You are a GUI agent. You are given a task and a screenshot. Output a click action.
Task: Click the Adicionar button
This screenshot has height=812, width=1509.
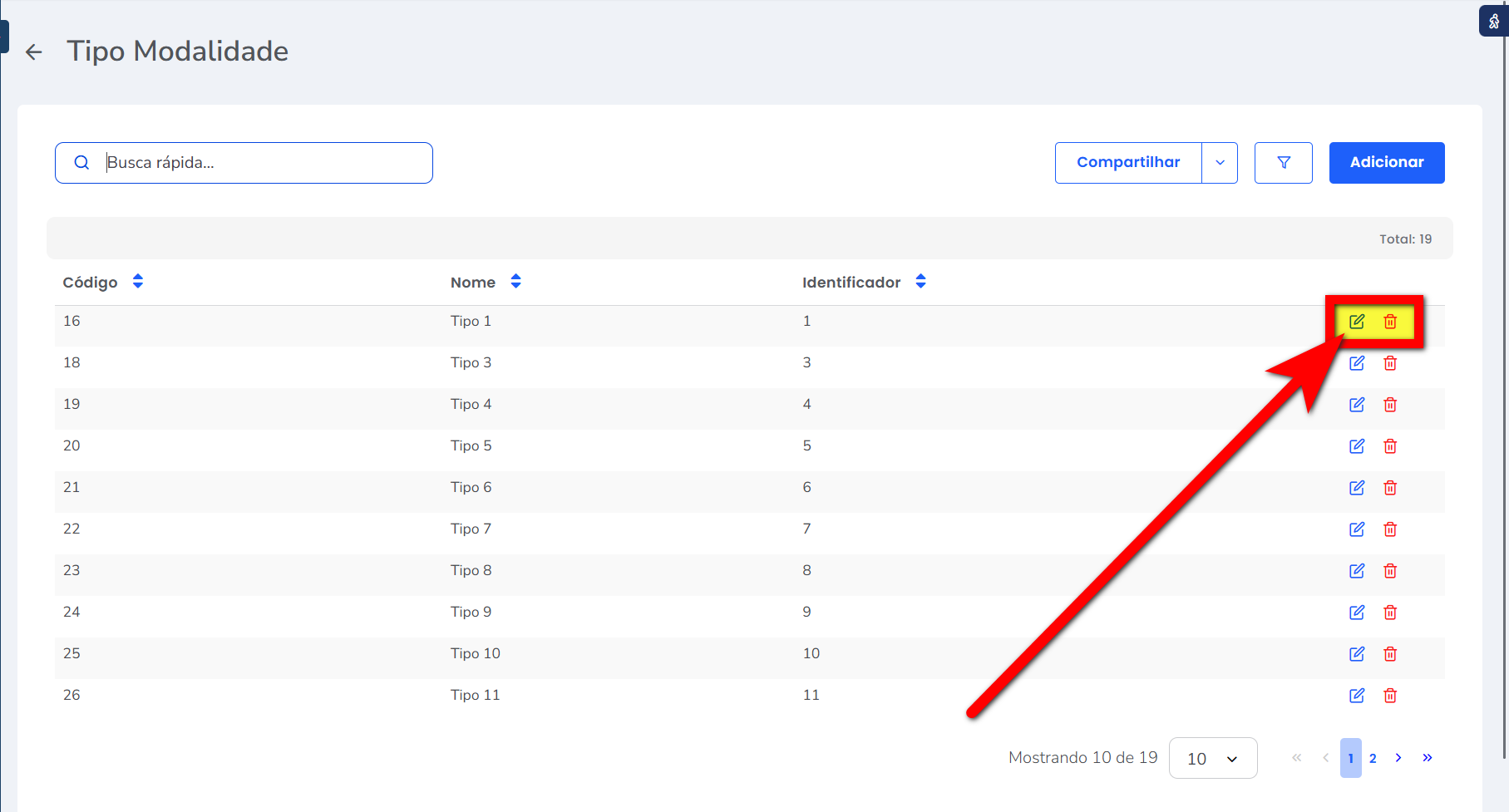pyautogui.click(x=1386, y=163)
